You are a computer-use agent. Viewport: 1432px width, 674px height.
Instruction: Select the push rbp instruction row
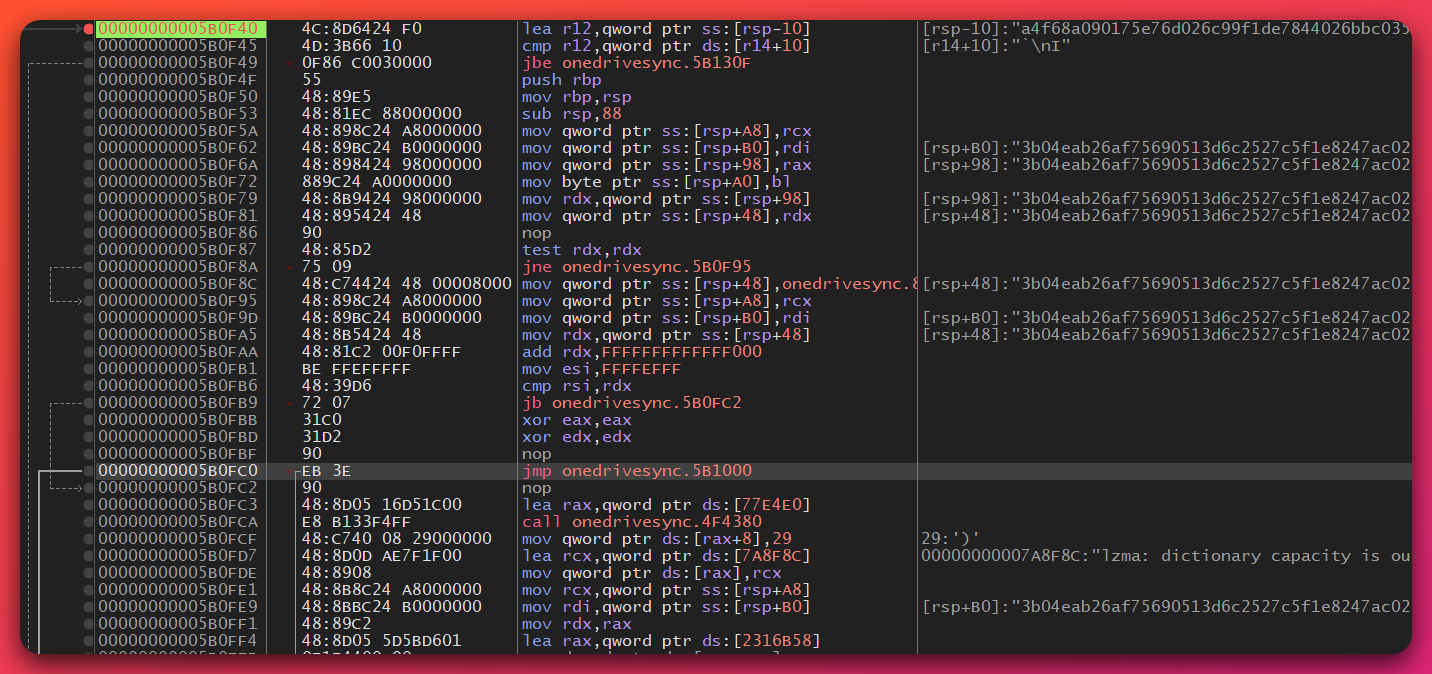[x=550, y=79]
